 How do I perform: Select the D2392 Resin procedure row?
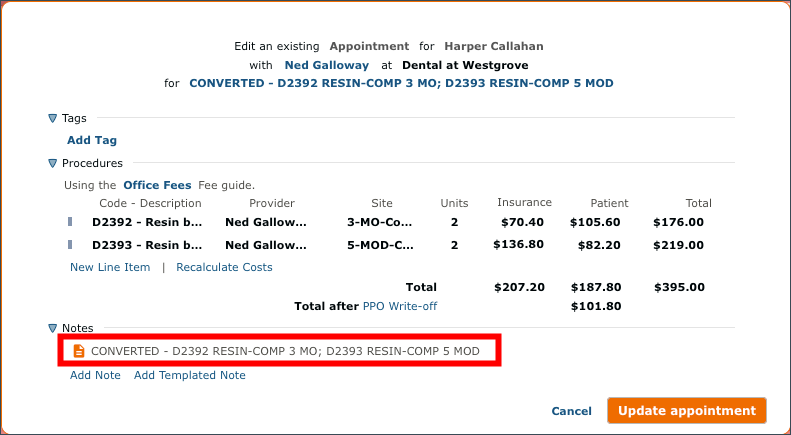coord(386,222)
